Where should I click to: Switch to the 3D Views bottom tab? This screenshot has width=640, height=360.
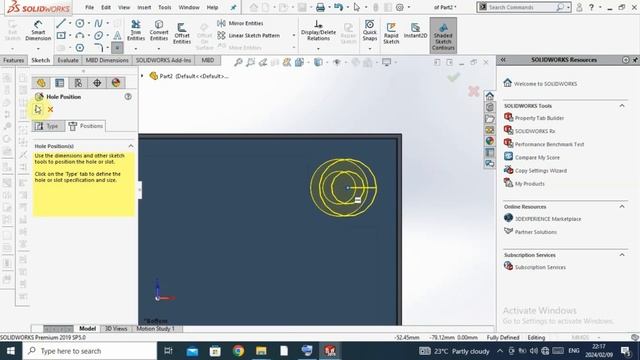(116, 329)
